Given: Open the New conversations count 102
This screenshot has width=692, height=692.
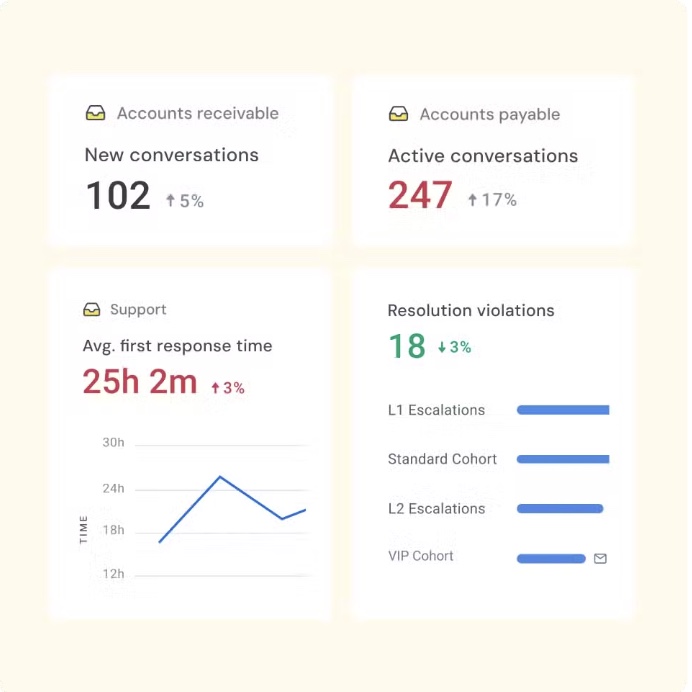Looking at the screenshot, I should 118,196.
